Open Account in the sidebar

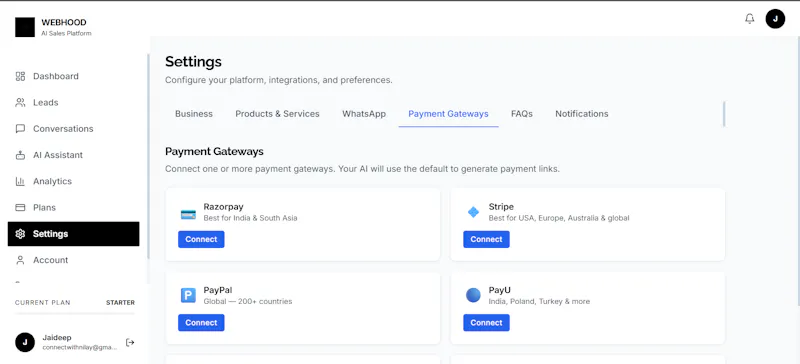(x=73, y=260)
